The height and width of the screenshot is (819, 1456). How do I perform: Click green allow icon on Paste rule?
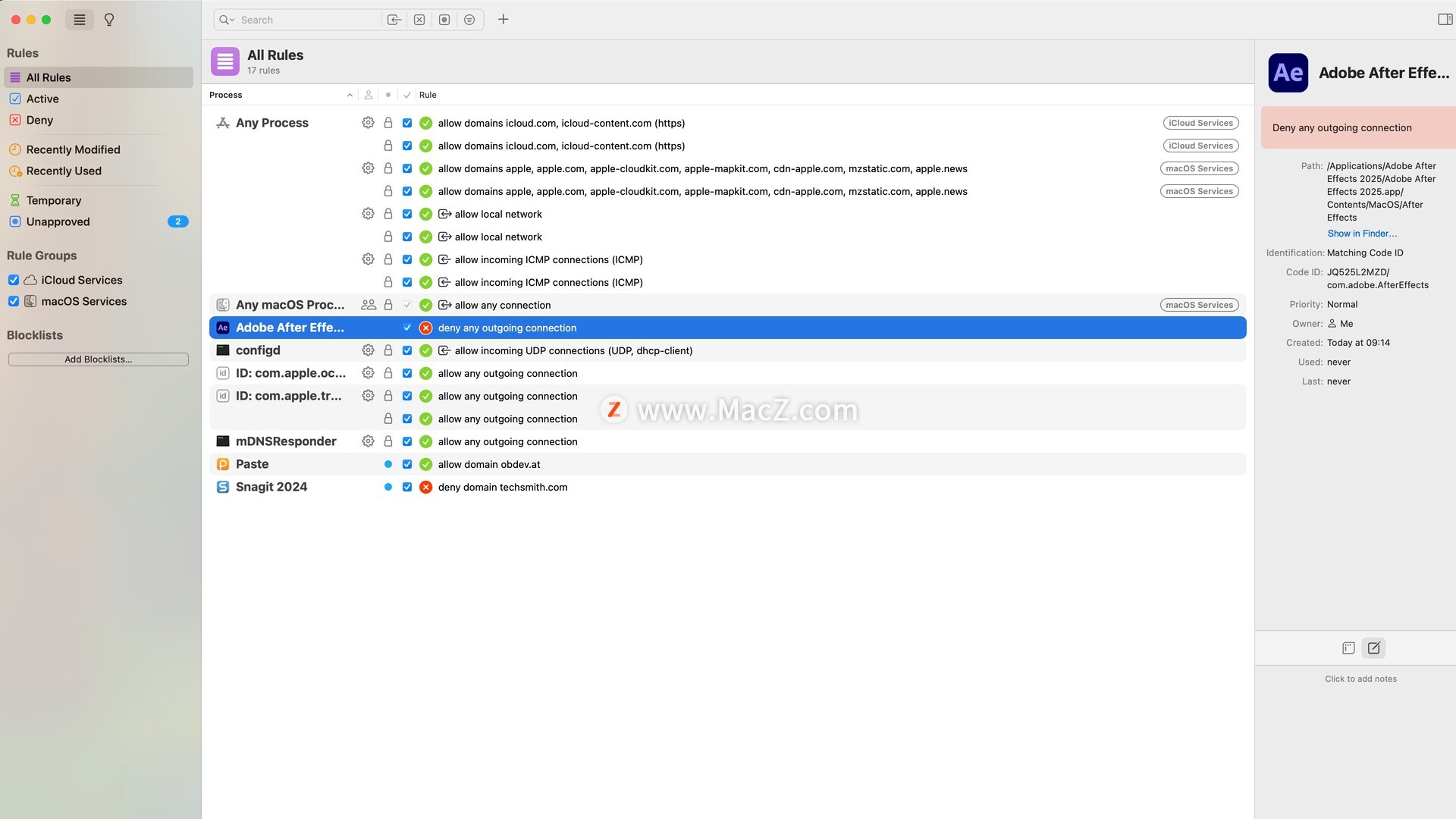click(426, 464)
